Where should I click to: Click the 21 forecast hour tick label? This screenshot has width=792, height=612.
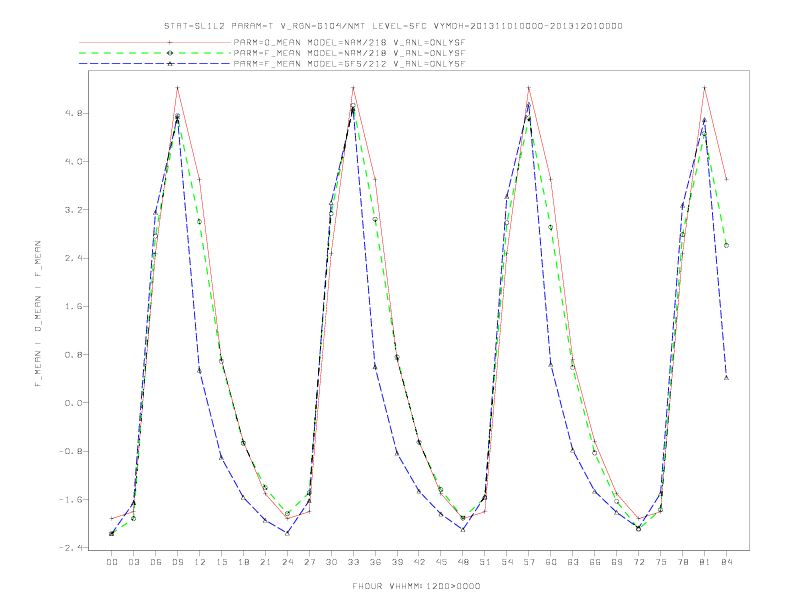265,562
